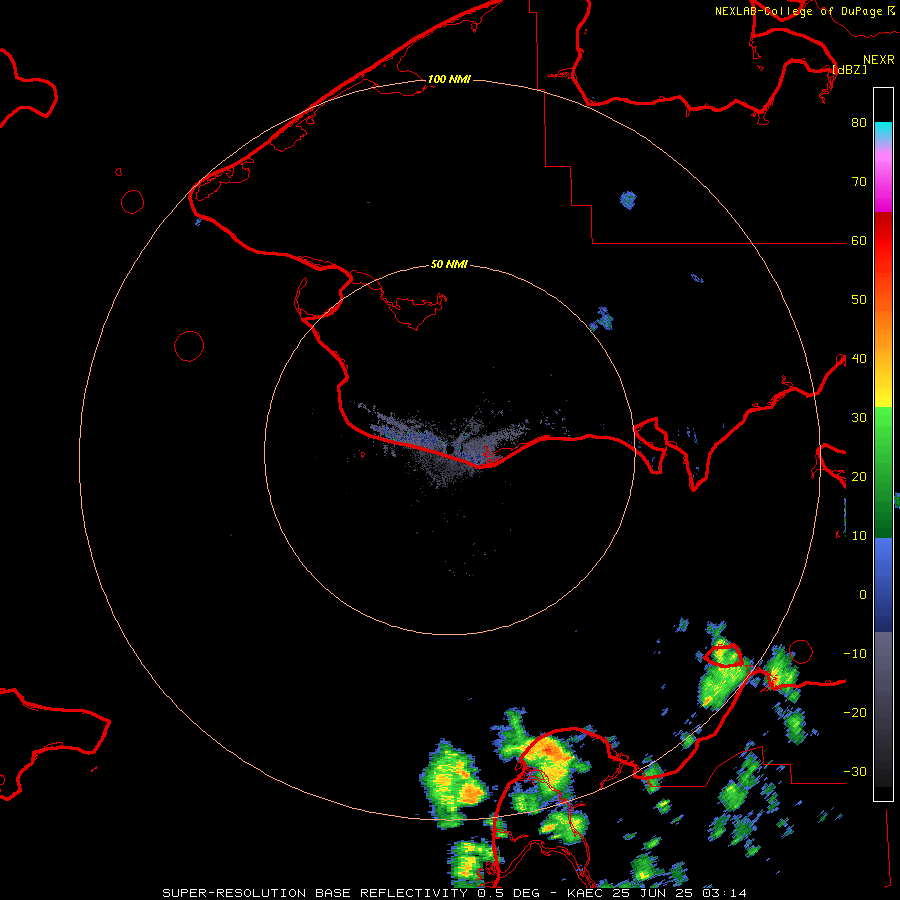The height and width of the screenshot is (900, 900).
Task: Click the [dBZ] units label
Action: [849, 69]
